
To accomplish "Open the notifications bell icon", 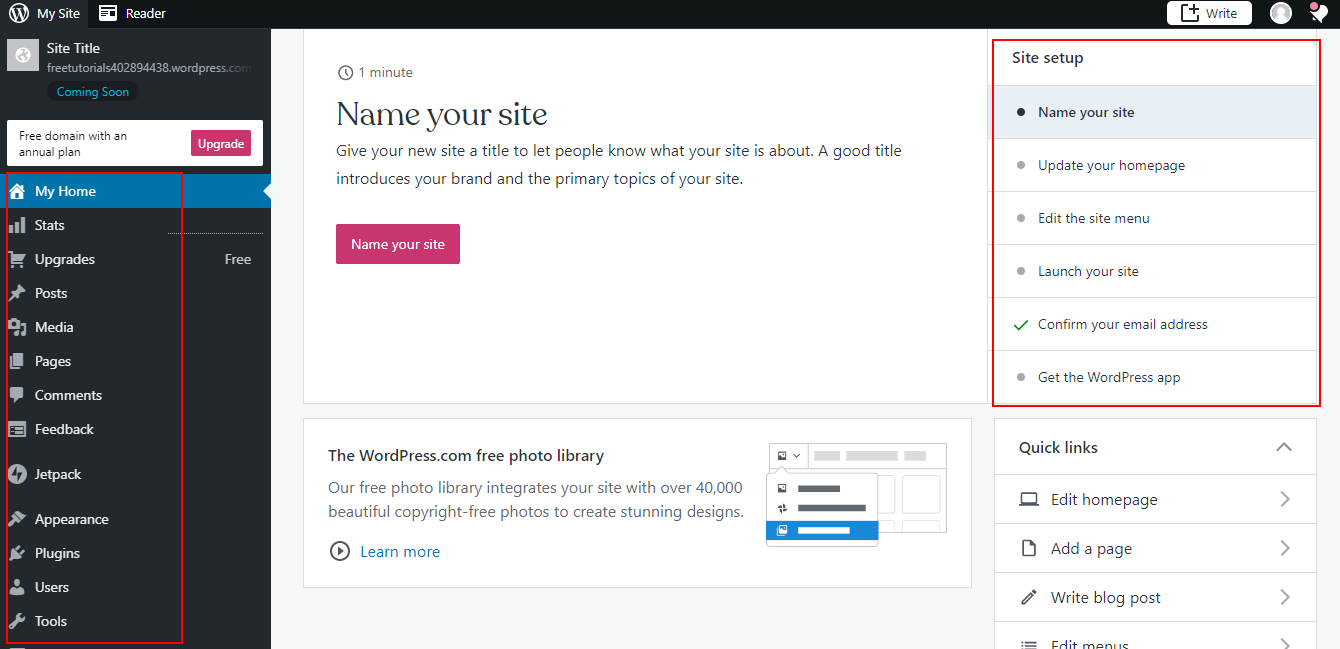I will coord(1318,13).
